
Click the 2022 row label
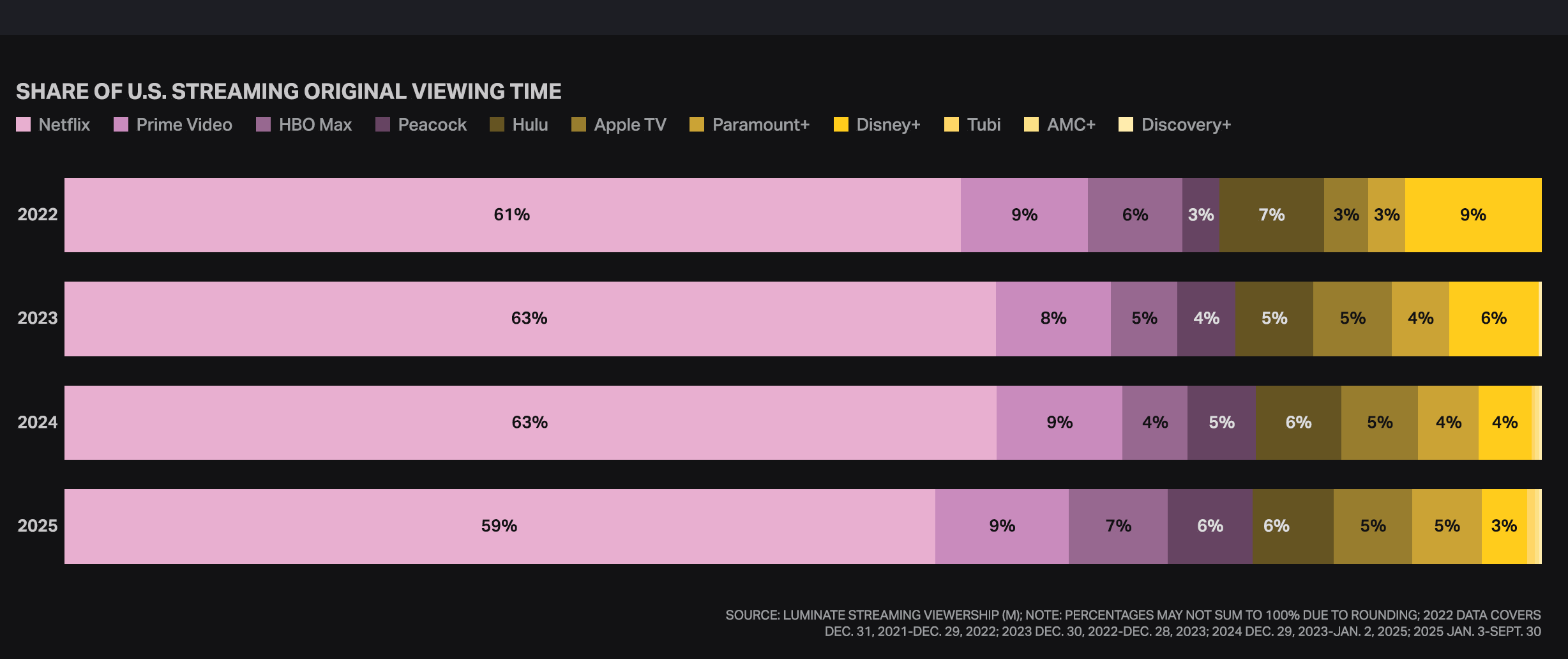(x=37, y=215)
